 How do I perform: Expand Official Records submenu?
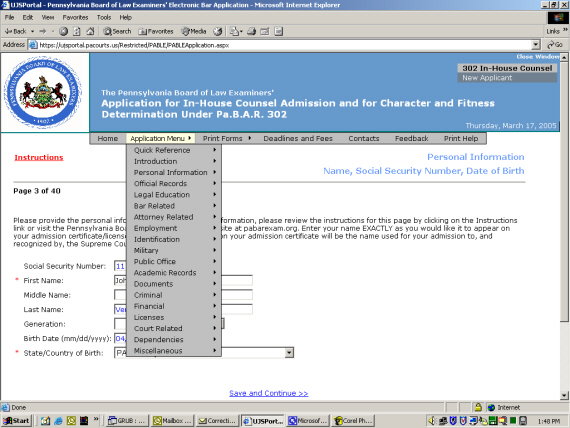[x=174, y=184]
